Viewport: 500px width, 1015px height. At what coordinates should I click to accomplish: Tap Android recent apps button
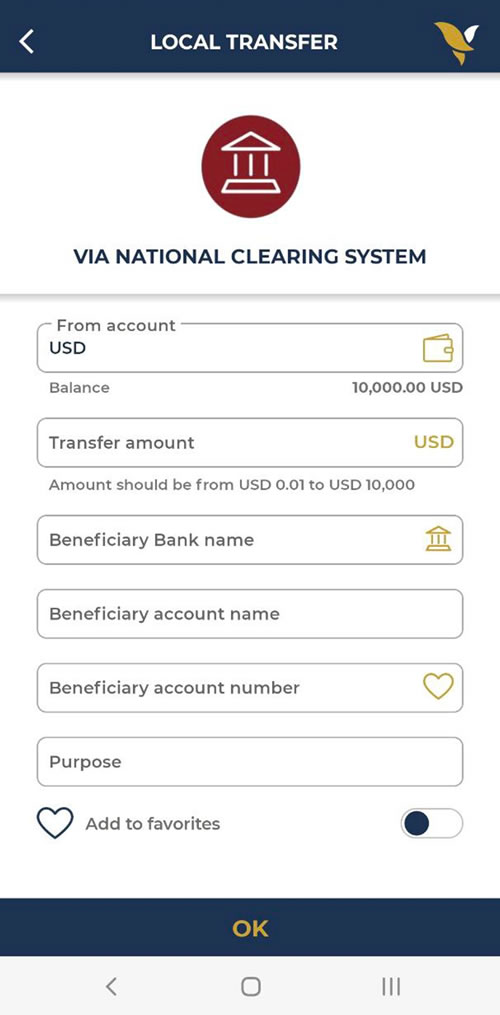tap(391, 987)
